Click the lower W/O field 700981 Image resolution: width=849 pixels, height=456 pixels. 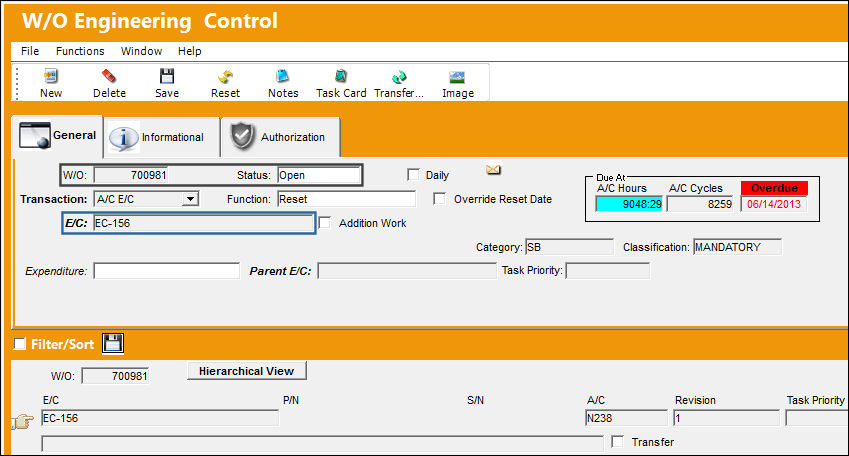[x=115, y=376]
